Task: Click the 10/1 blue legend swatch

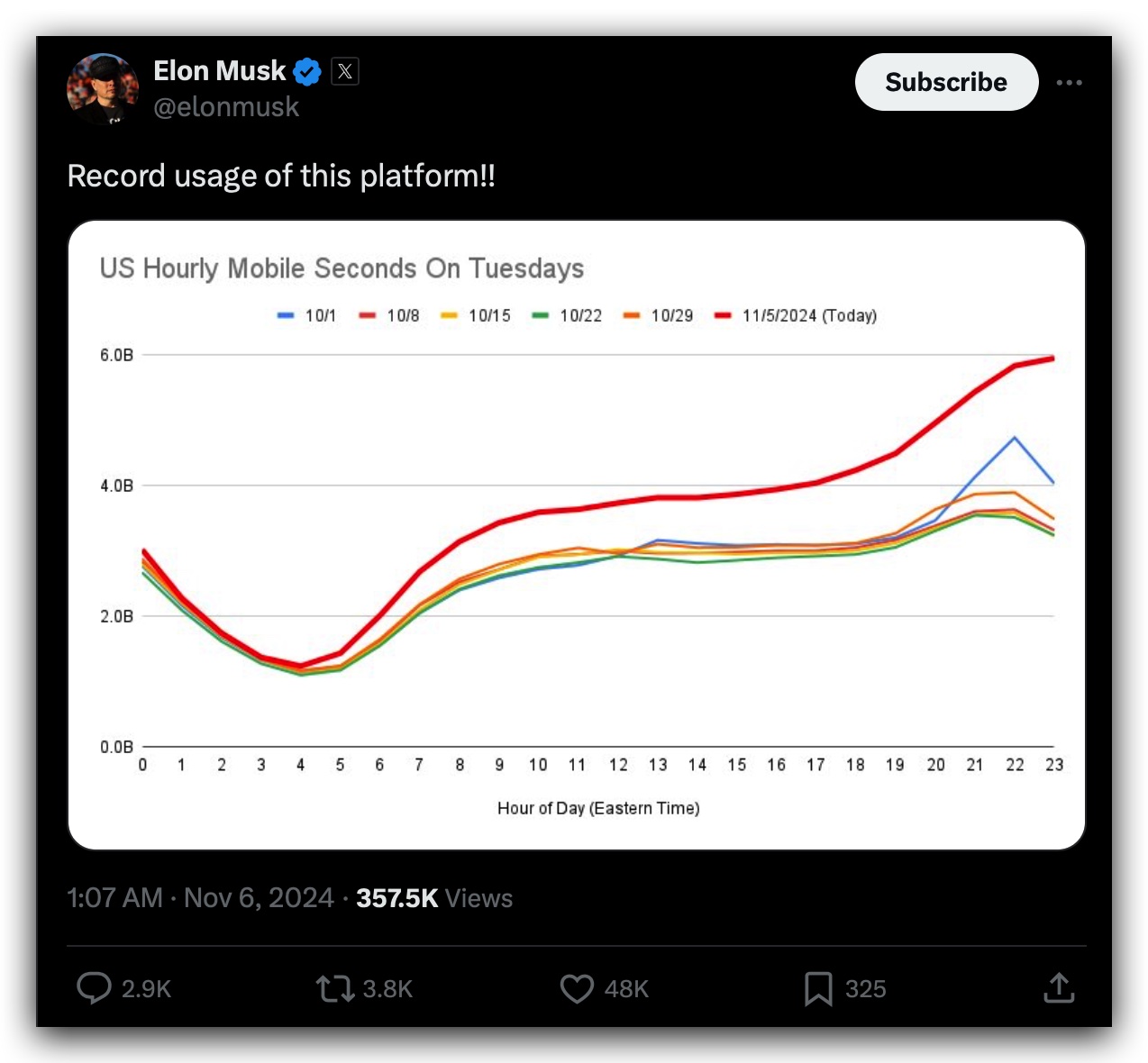Action: [286, 315]
